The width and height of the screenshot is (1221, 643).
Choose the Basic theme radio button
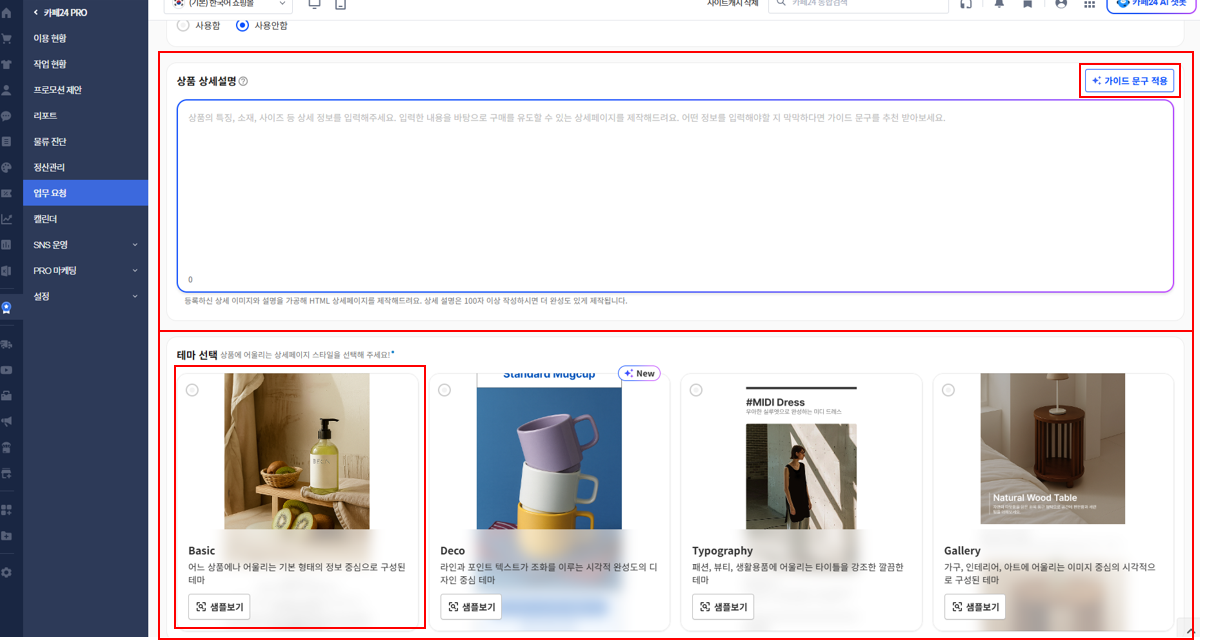pos(192,390)
